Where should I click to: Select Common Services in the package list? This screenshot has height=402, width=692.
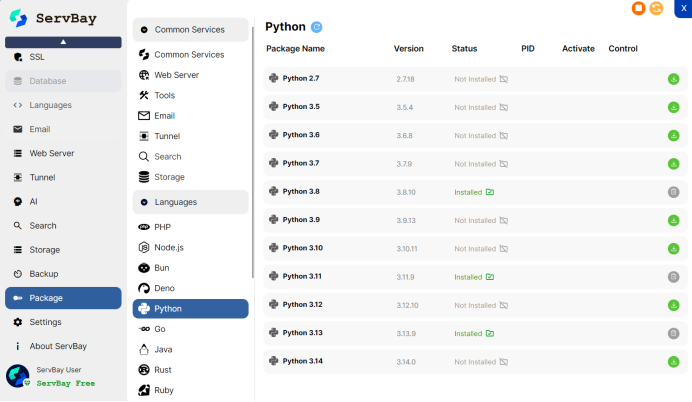[x=191, y=55]
